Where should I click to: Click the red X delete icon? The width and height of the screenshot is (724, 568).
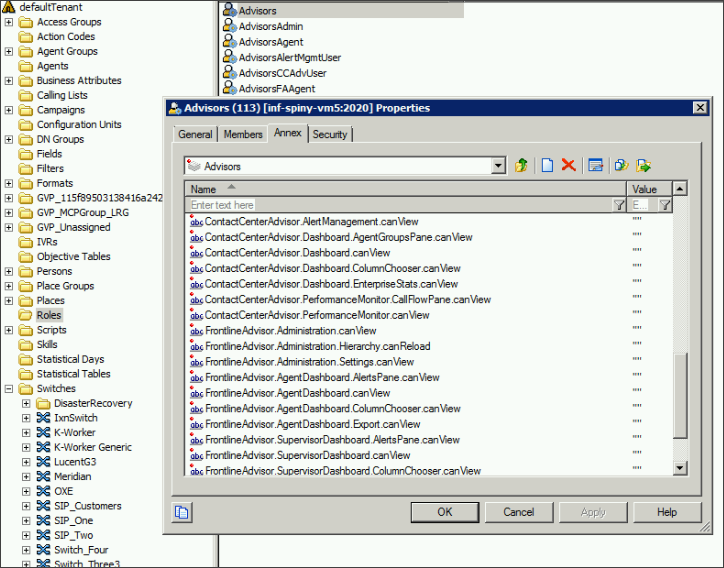tap(568, 165)
